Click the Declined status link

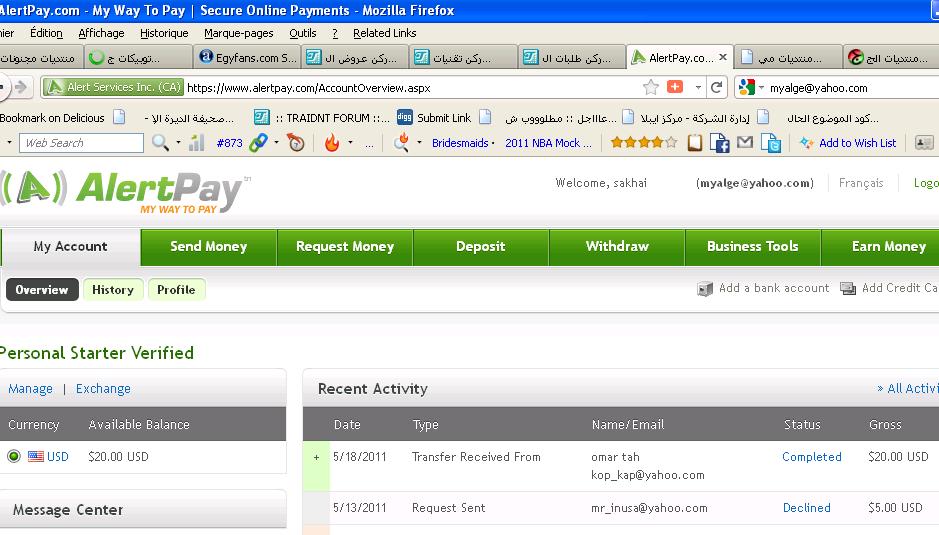tap(807, 507)
